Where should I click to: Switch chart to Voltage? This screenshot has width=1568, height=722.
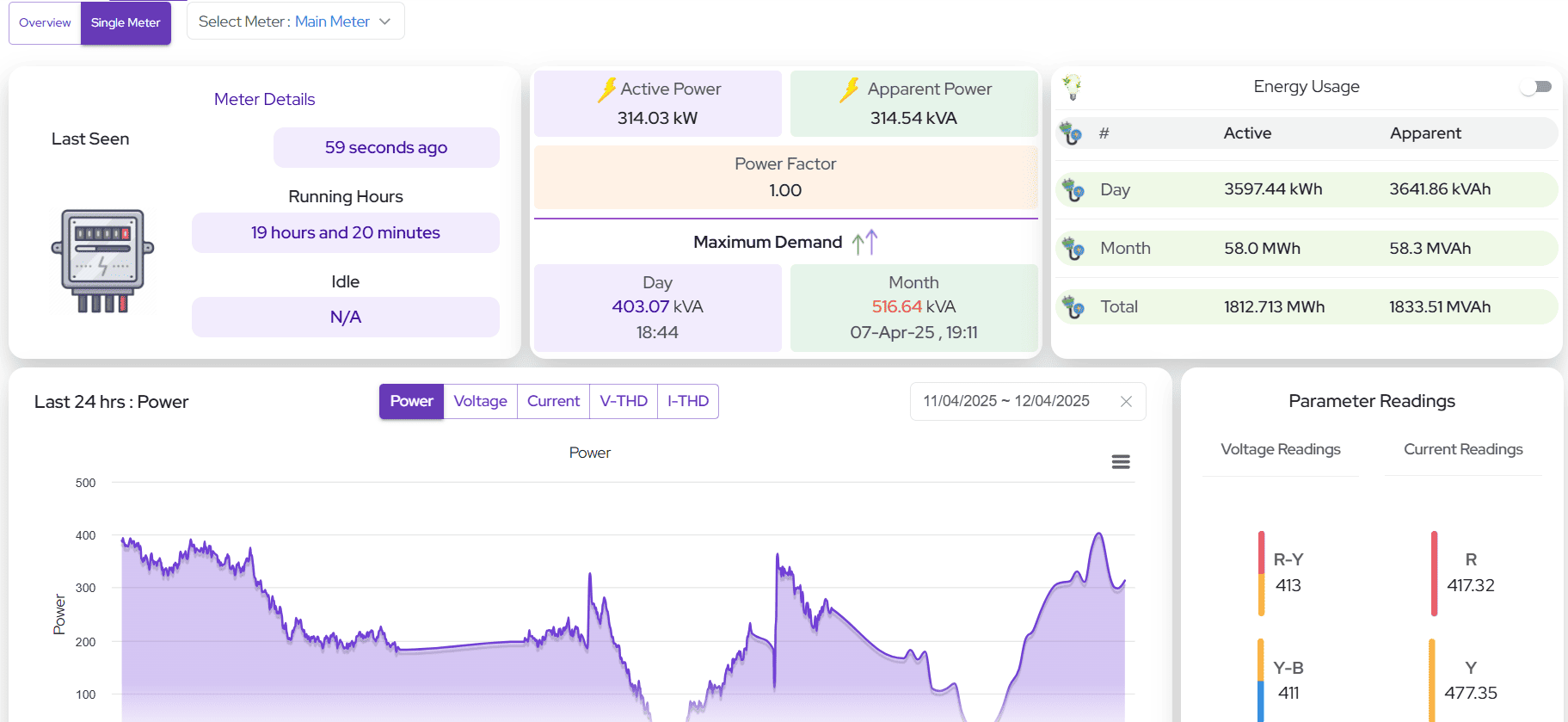click(x=480, y=401)
